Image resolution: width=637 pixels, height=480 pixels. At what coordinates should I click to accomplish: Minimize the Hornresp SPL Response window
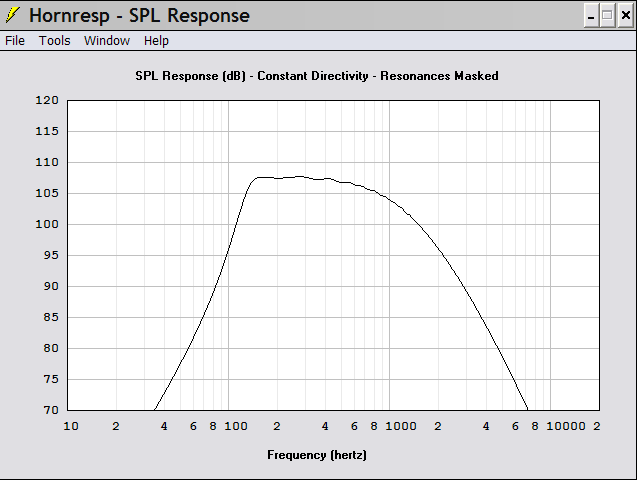[x=591, y=15]
